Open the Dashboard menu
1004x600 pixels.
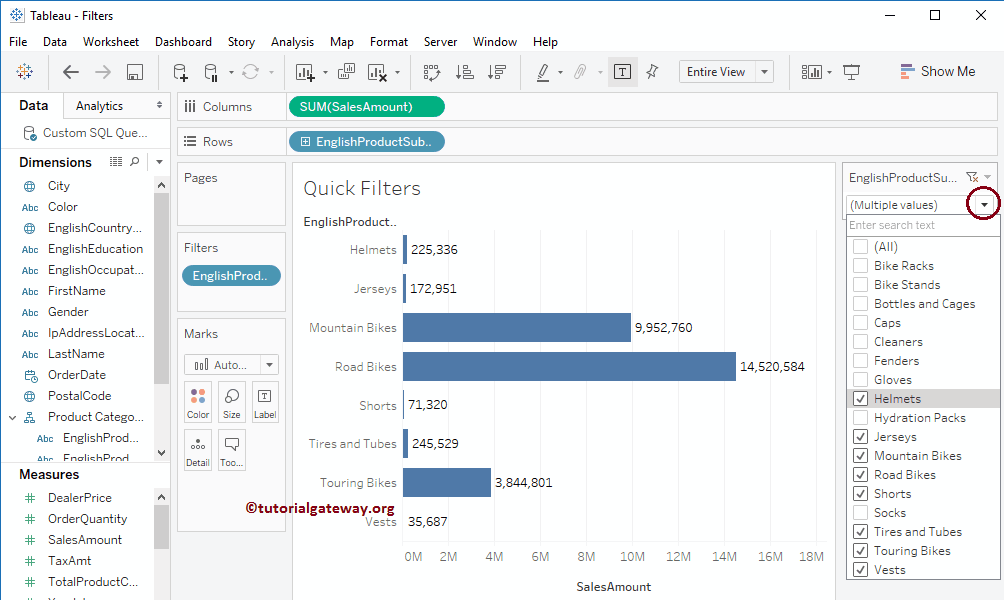(x=183, y=42)
